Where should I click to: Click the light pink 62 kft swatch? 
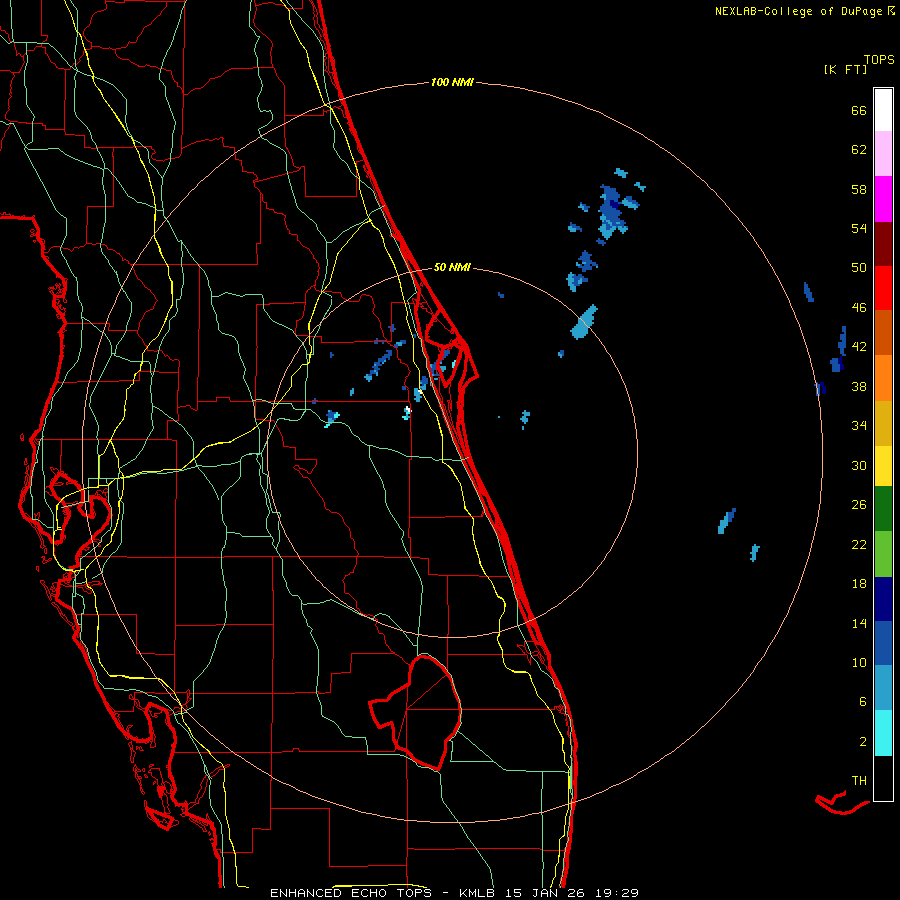(883, 153)
